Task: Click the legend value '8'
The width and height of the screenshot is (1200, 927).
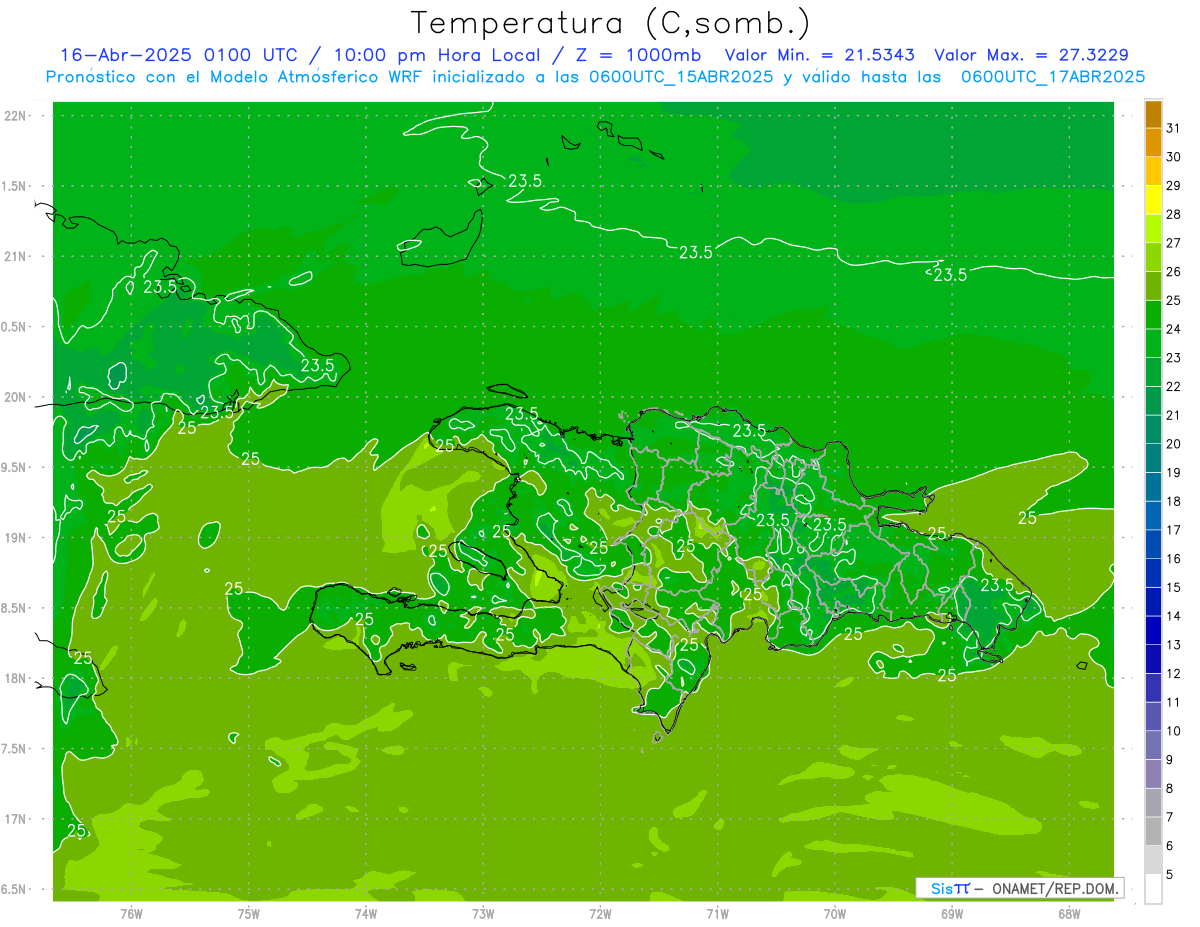Action: pyautogui.click(x=1170, y=789)
